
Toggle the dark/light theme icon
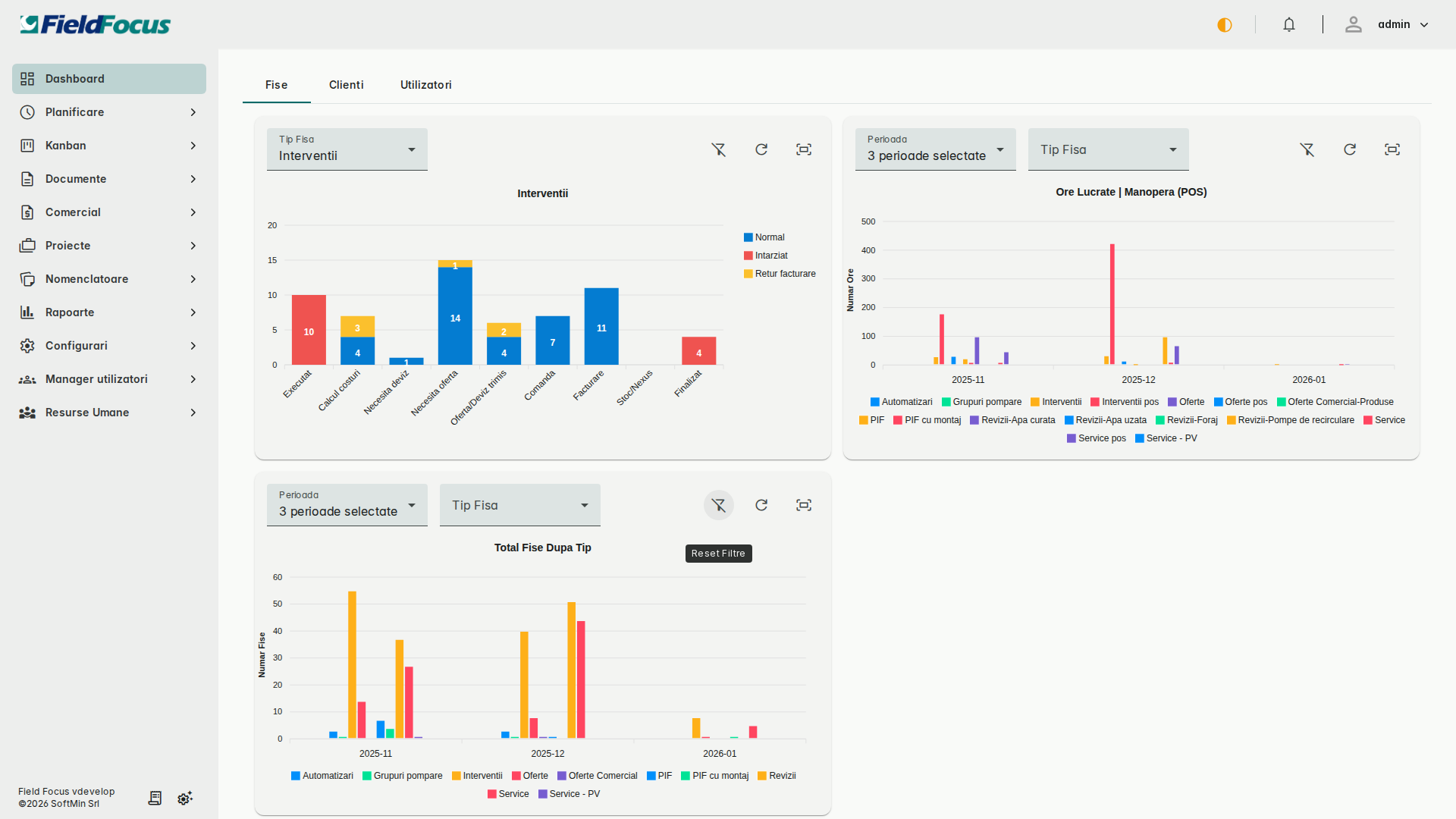point(1224,25)
